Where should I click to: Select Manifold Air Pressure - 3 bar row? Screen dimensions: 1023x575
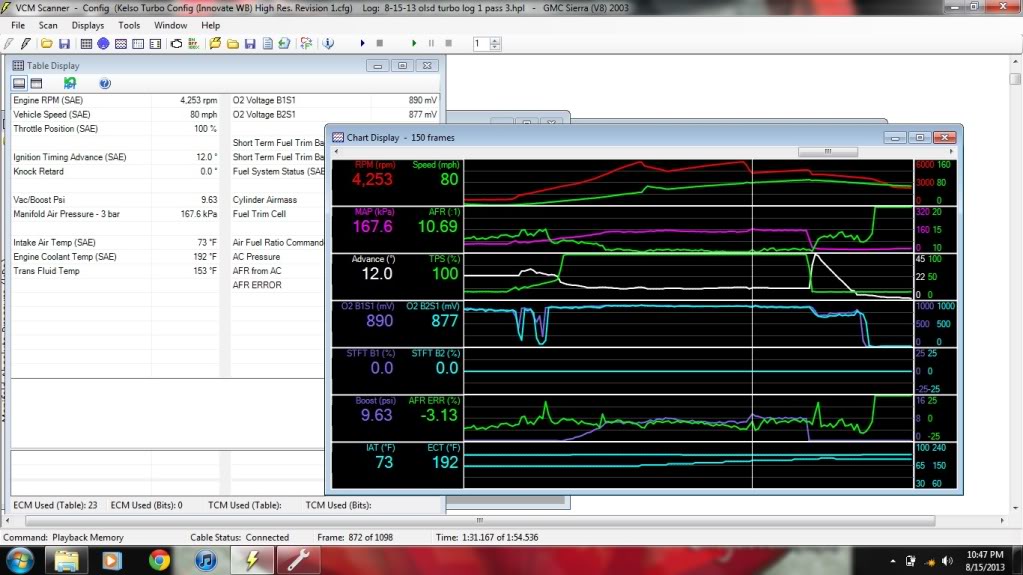tap(115, 214)
